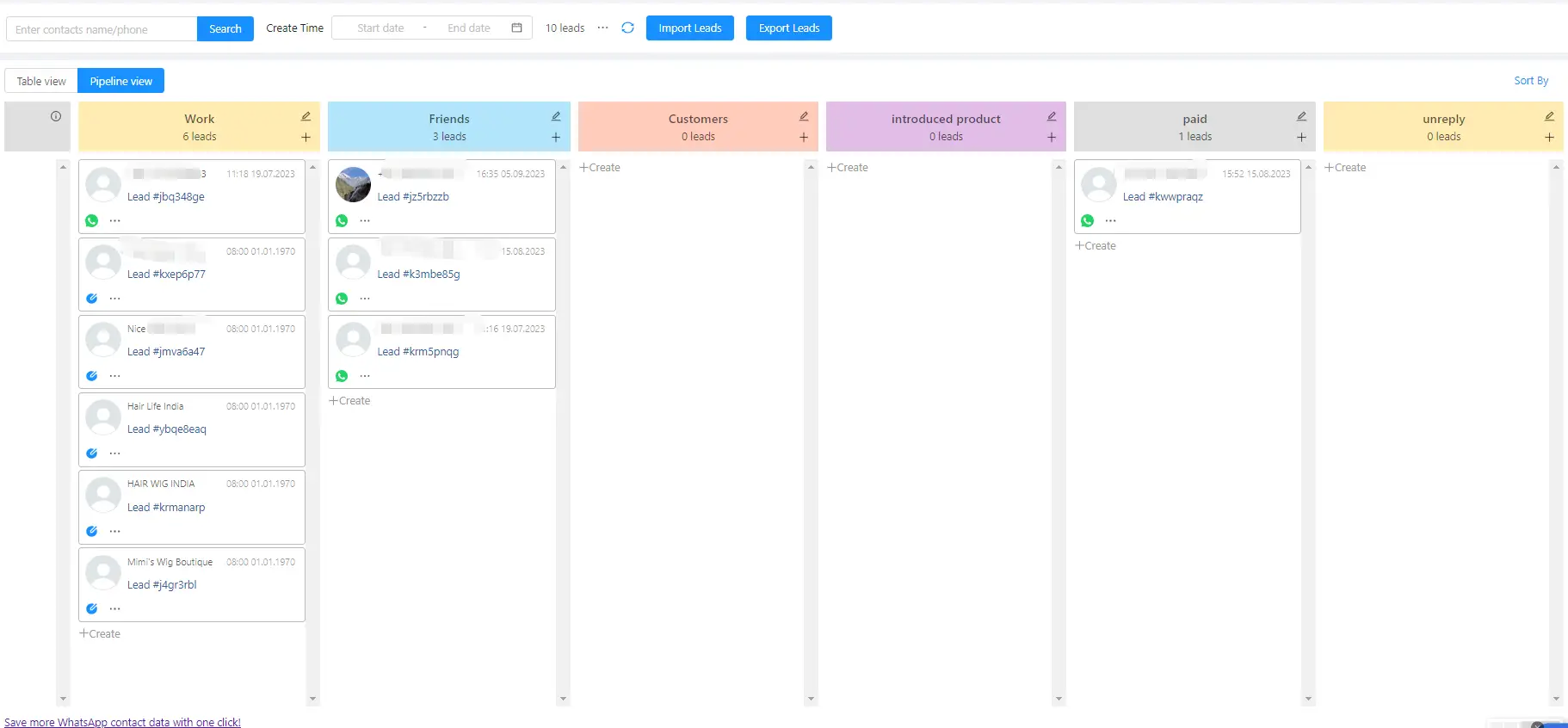Click the Import Leads button
Viewport: 1568px width, 728px height.
[x=690, y=28]
